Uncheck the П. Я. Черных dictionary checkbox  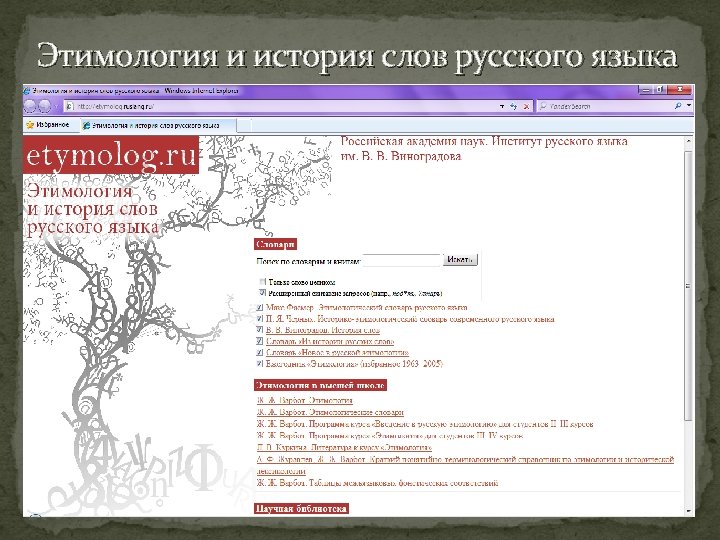pos(260,318)
